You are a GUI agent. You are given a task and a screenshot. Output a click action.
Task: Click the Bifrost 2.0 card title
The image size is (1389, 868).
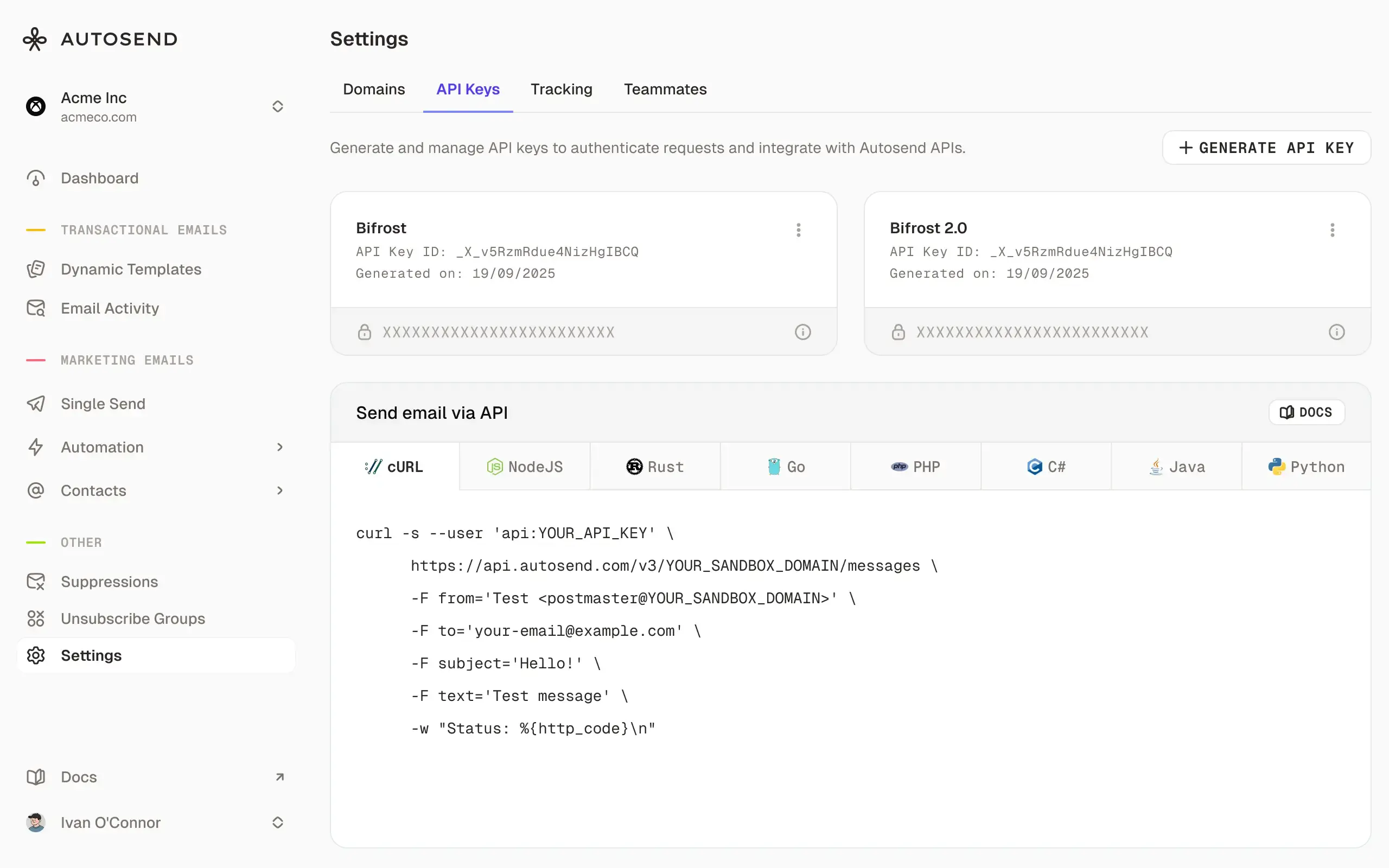(928, 228)
